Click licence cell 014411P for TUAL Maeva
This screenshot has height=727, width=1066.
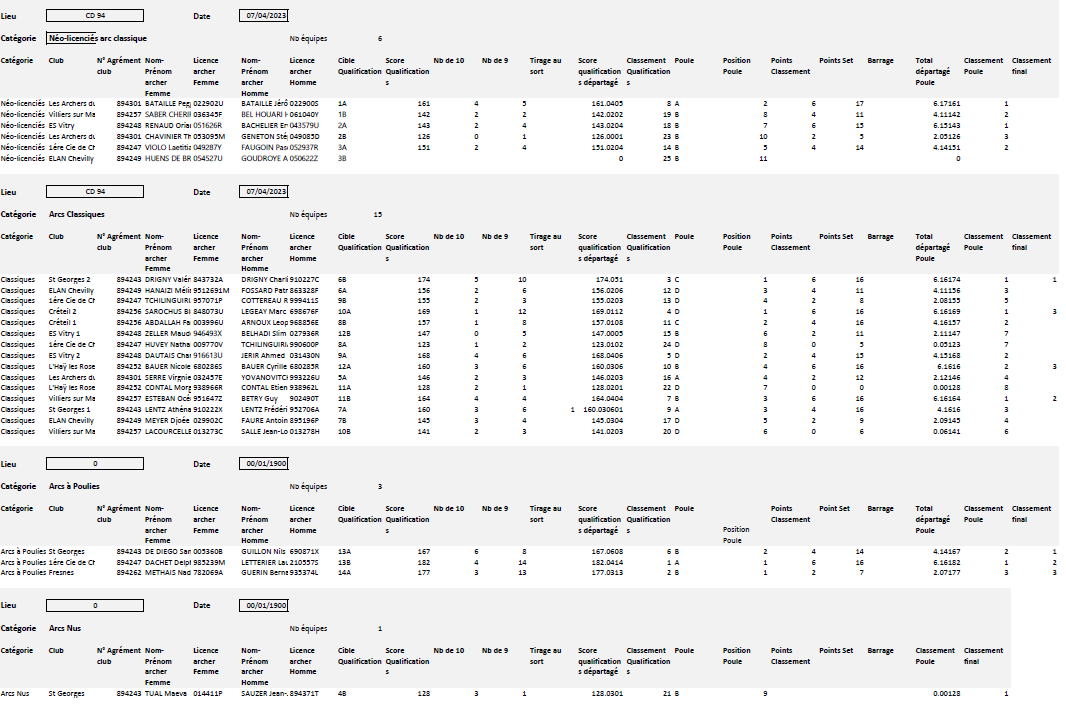pyautogui.click(x=208, y=693)
